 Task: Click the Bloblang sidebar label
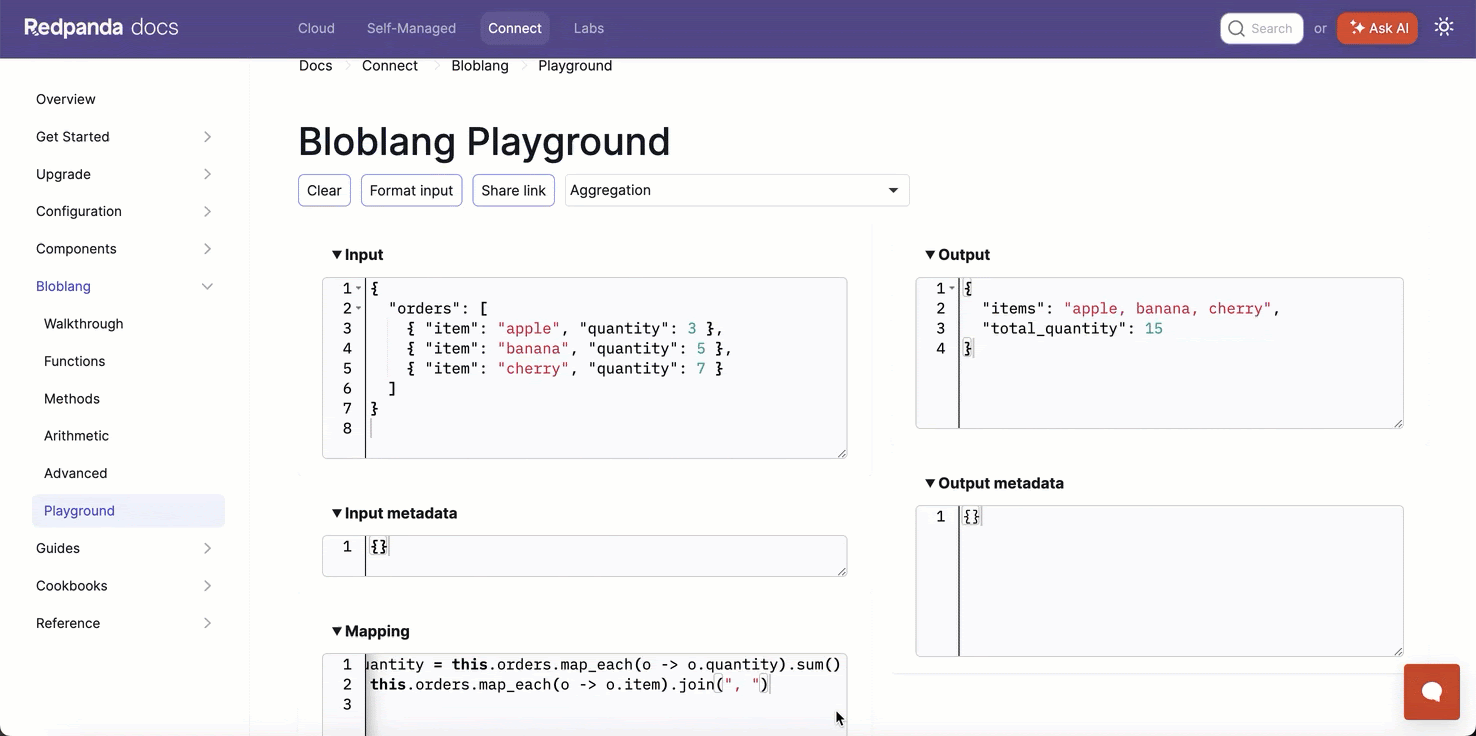click(x=63, y=286)
